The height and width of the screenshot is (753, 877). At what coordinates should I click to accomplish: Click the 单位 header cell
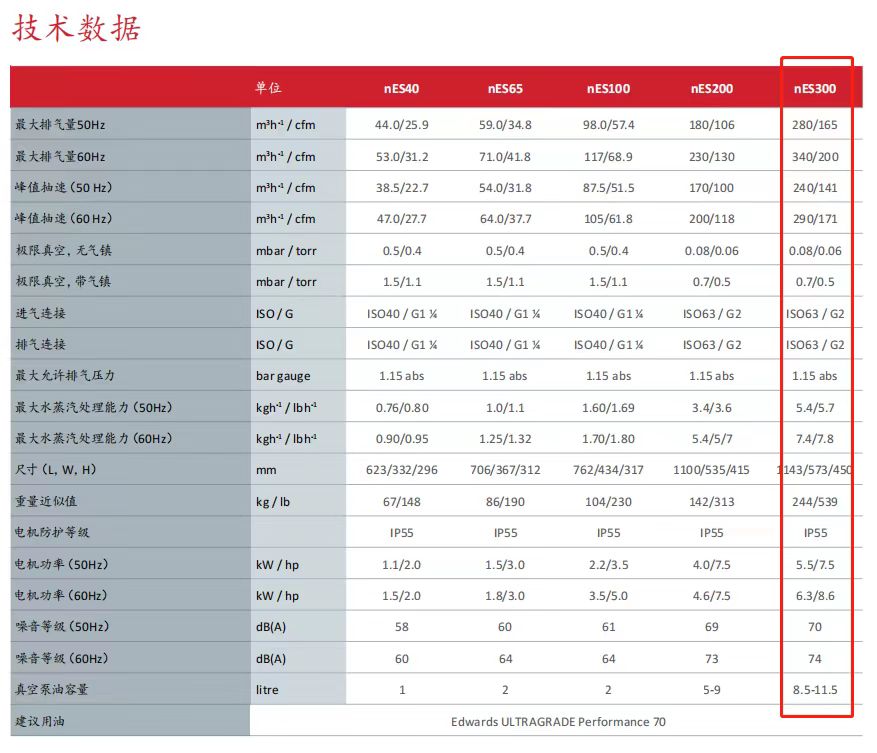[x=268, y=88]
